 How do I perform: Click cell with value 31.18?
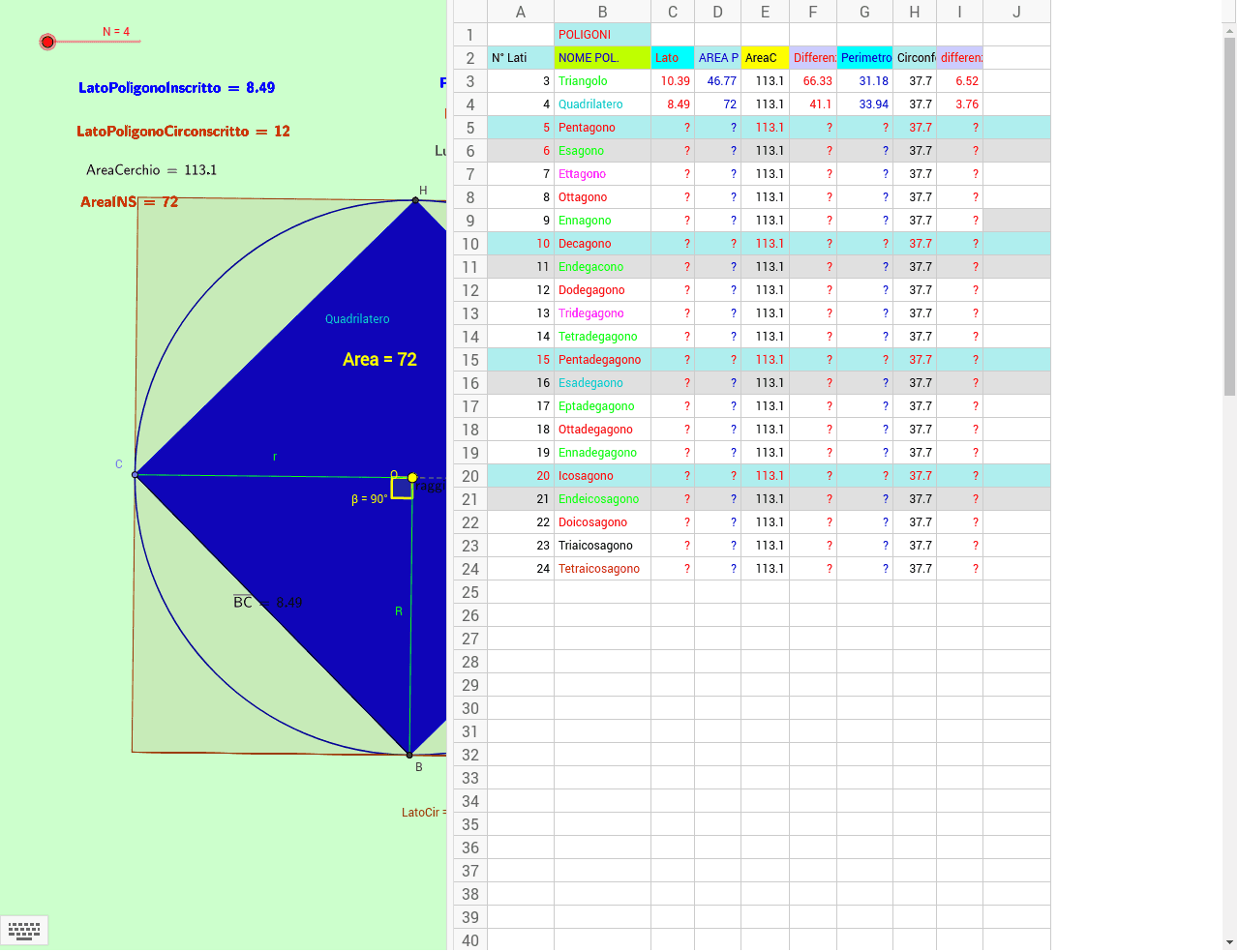[865, 81]
